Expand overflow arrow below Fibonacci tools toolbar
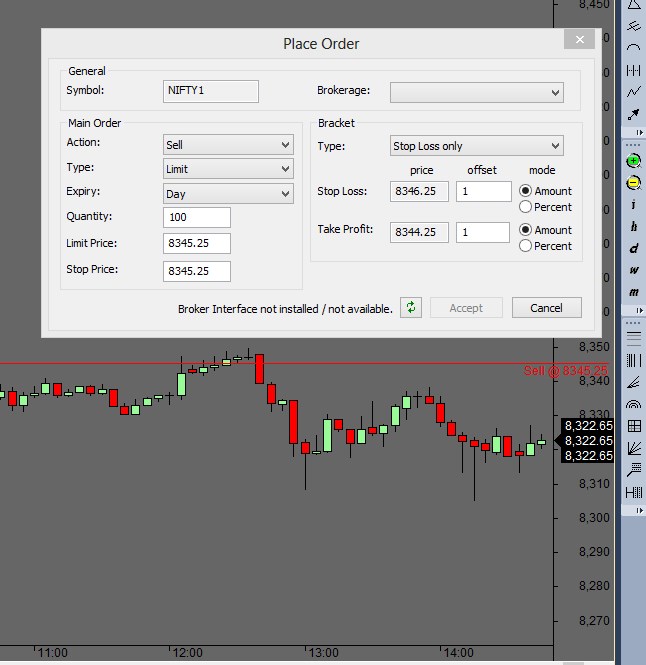 pyautogui.click(x=639, y=511)
